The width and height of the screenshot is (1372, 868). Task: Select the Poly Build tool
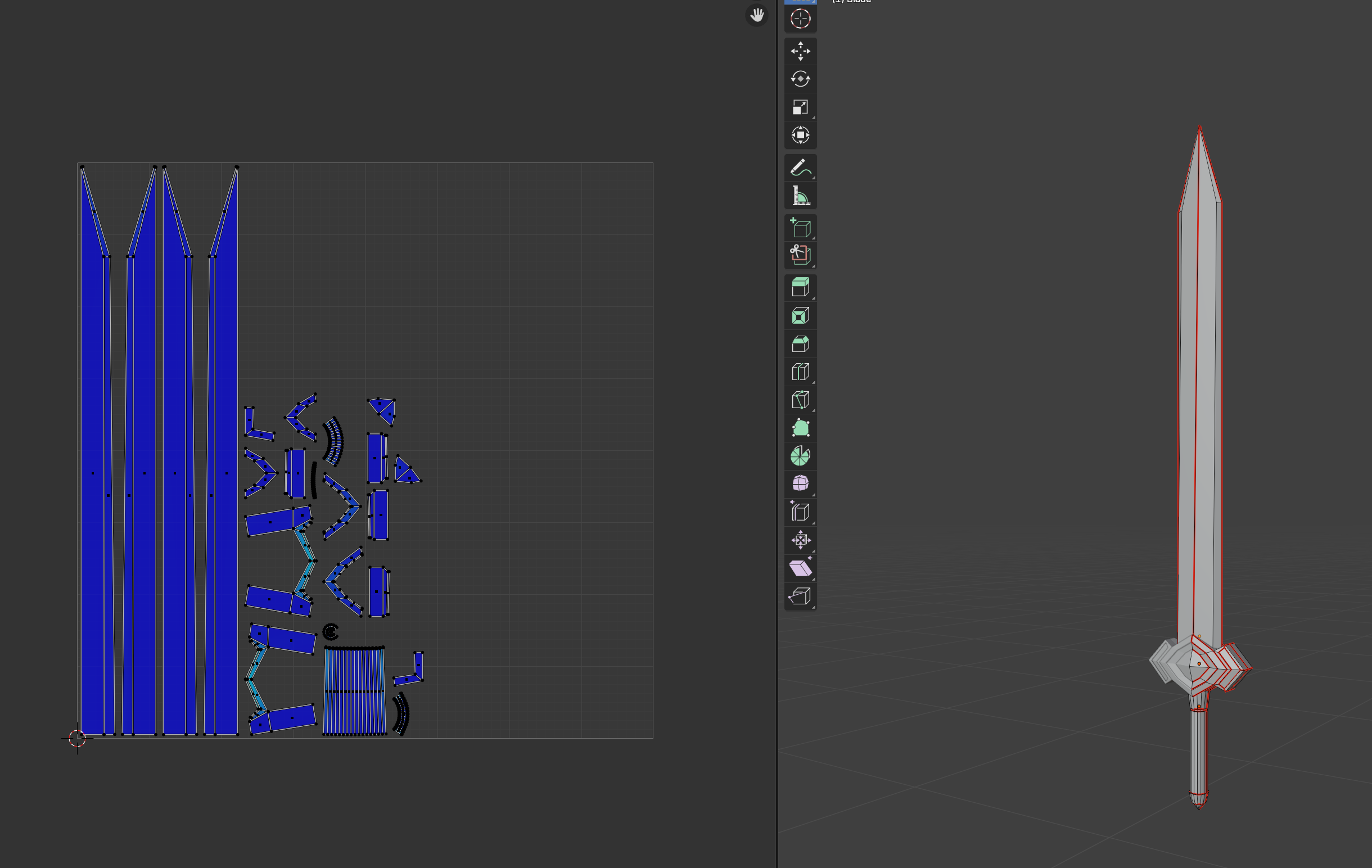pos(800,428)
